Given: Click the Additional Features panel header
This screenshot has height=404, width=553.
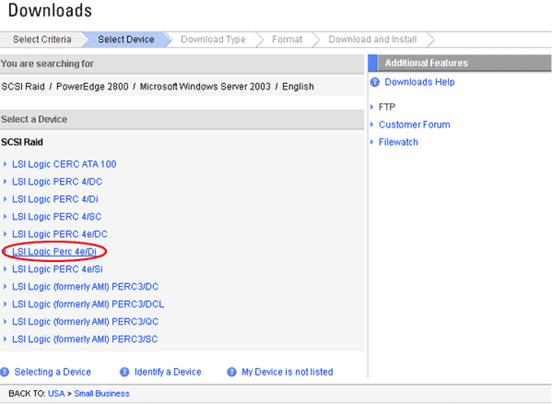Looking at the screenshot, I should [x=460, y=63].
